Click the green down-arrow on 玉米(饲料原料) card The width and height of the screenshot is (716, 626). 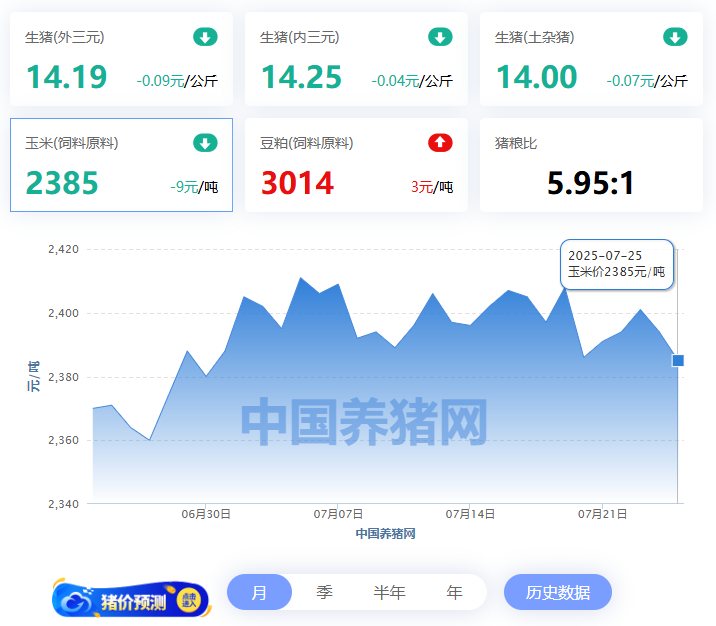coord(205,143)
